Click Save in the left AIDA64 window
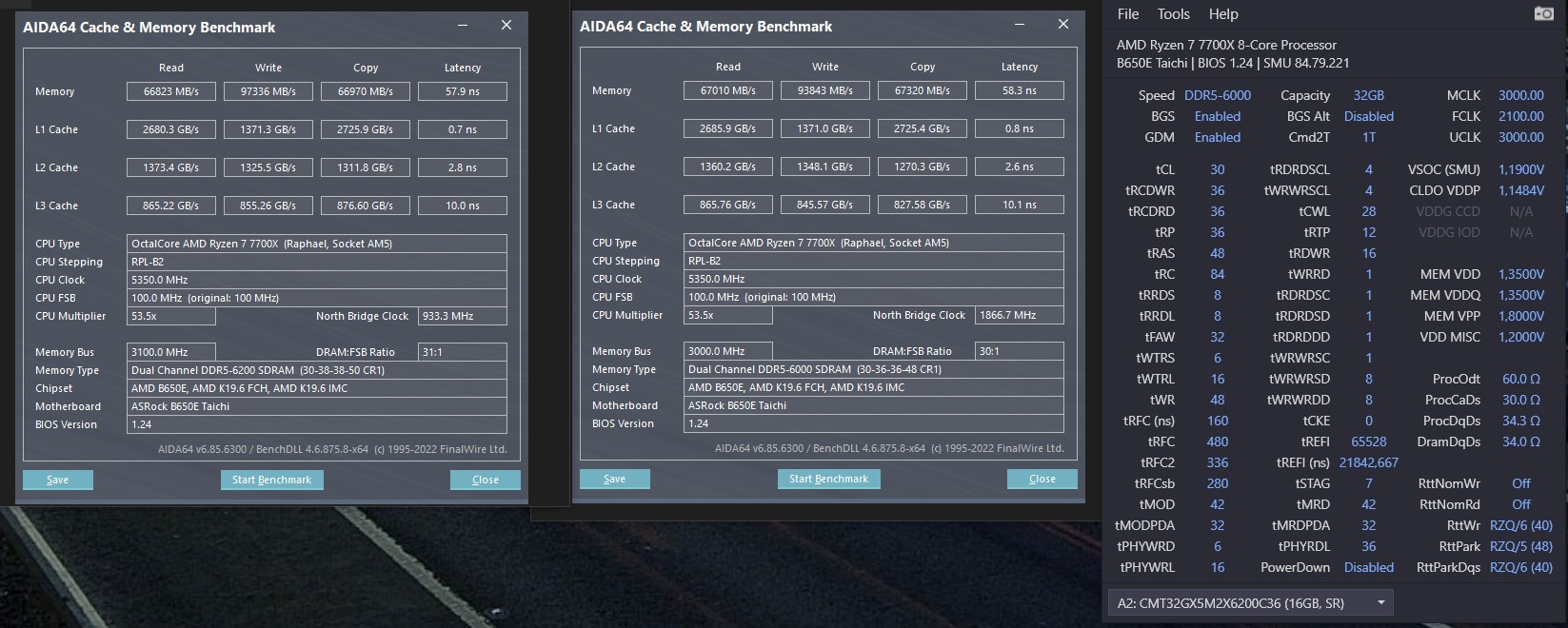The height and width of the screenshot is (628, 1568). tap(58, 480)
